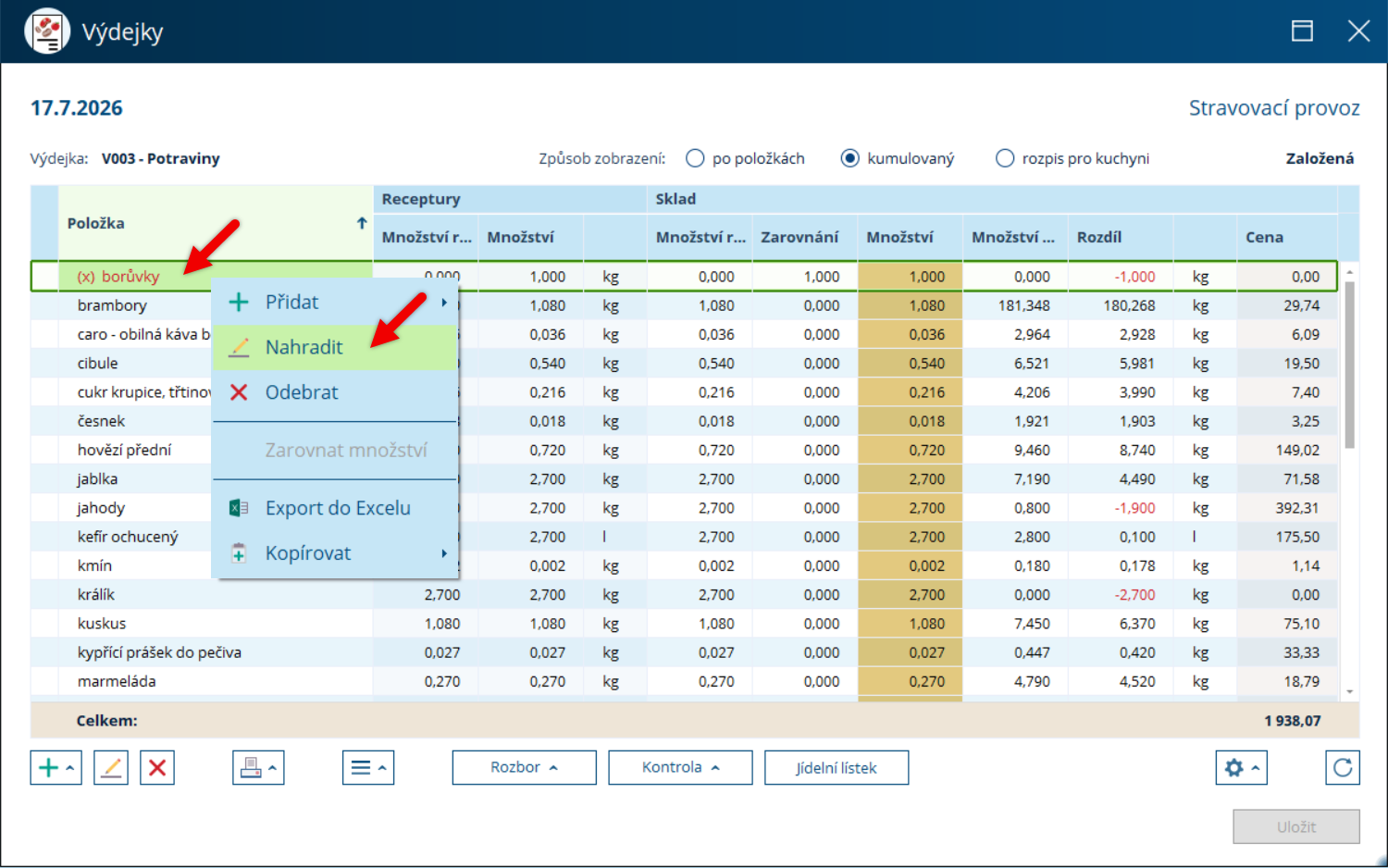Screen dimensions: 1388x868
Task: Click the red X delete icon in bottom toolbar
Action: [157, 767]
